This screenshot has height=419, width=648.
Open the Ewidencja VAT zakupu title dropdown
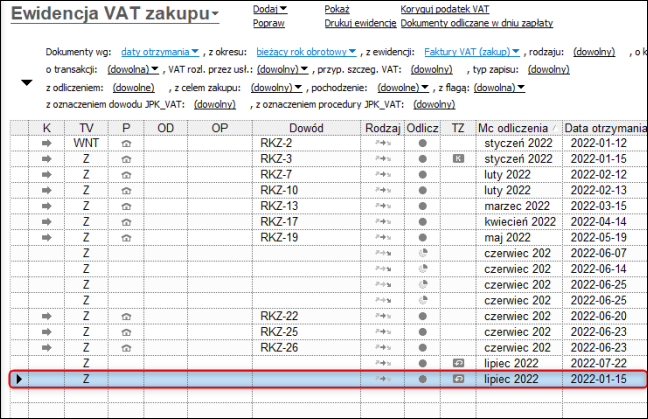(215, 14)
